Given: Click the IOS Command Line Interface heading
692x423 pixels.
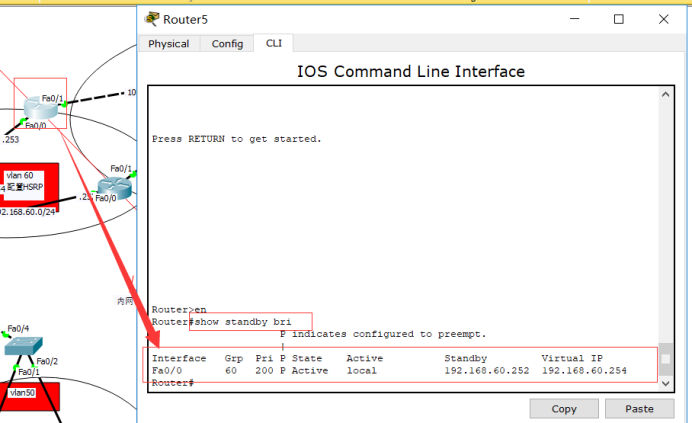Looking at the screenshot, I should (411, 72).
